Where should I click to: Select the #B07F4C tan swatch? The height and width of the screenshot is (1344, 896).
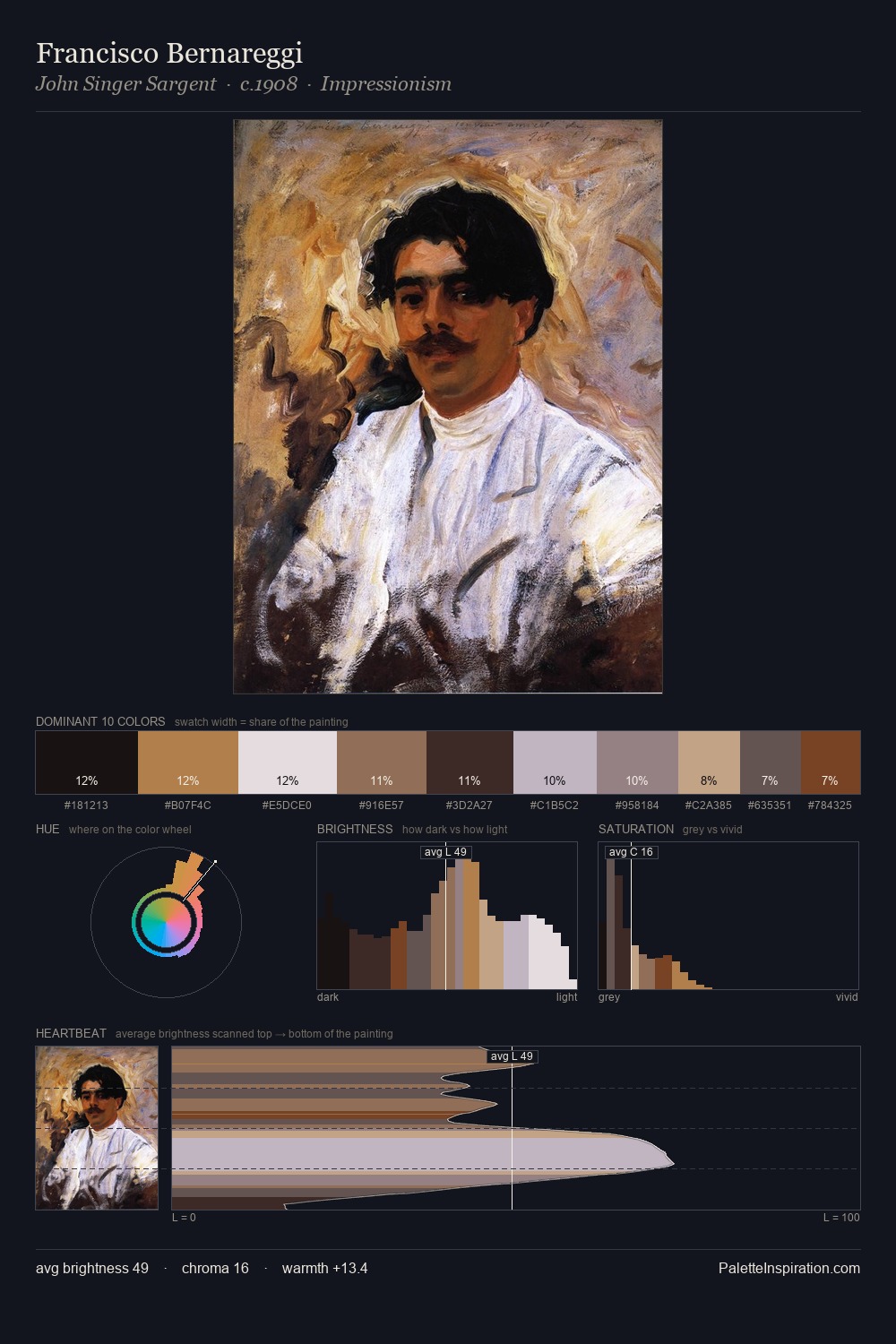[x=188, y=762]
